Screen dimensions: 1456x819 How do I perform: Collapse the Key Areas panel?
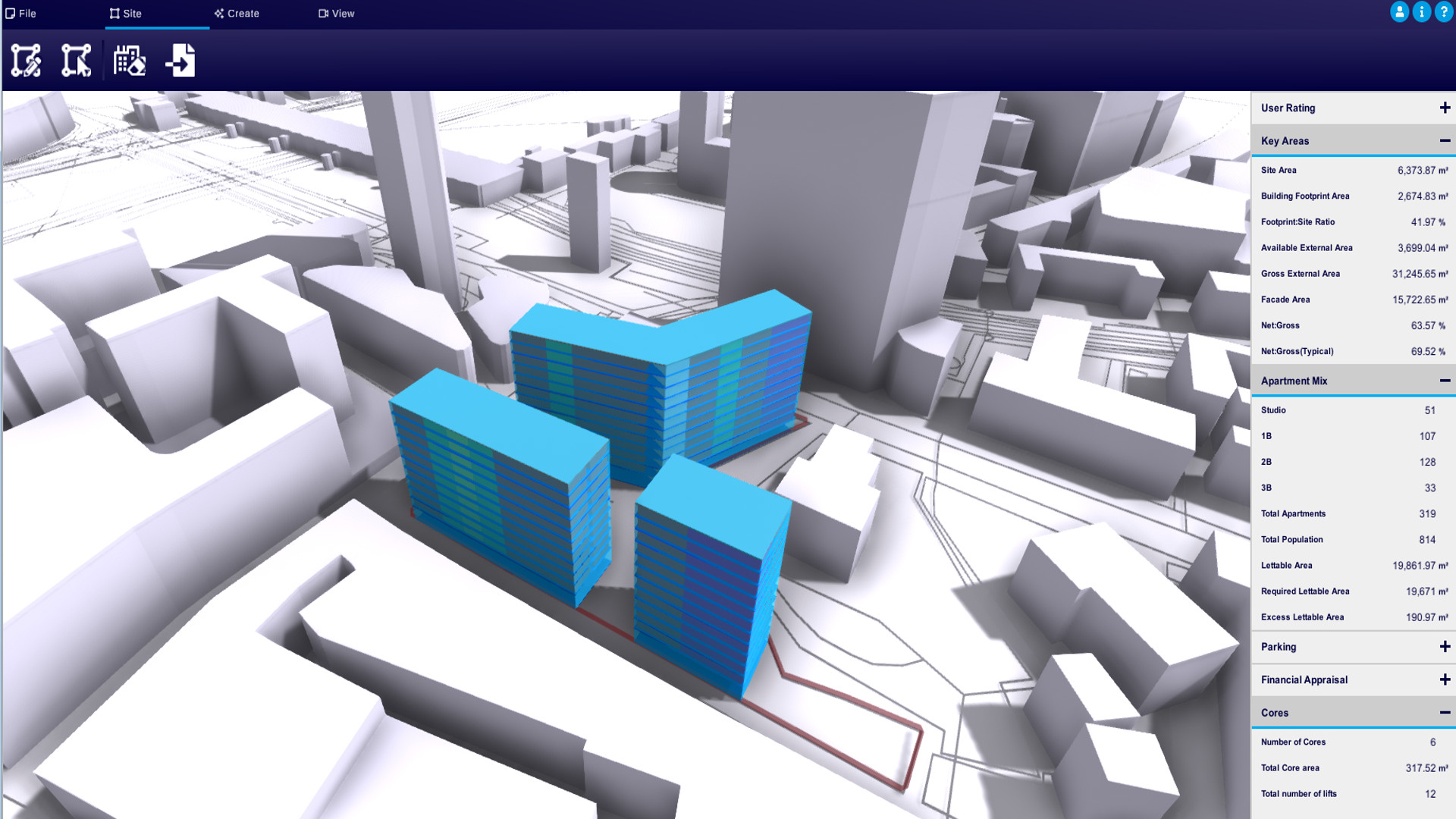(1444, 141)
